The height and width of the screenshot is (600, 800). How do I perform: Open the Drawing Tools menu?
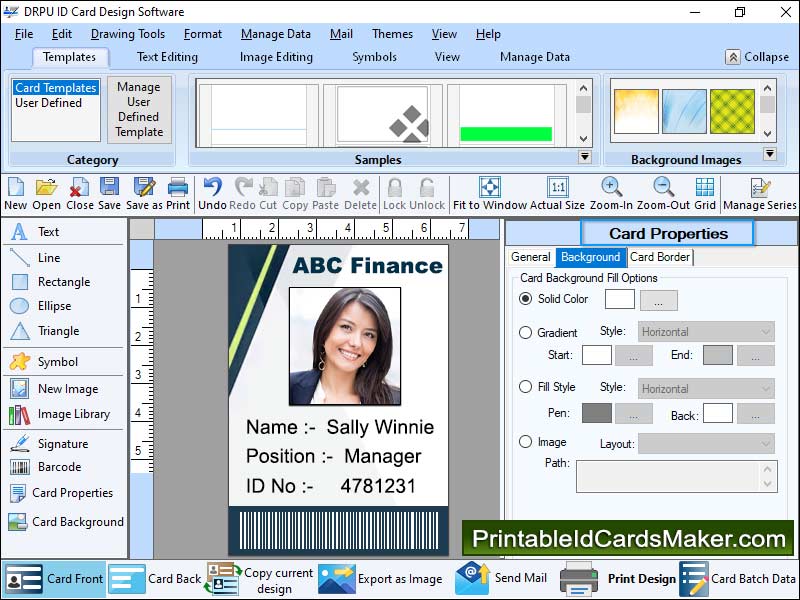tap(128, 34)
